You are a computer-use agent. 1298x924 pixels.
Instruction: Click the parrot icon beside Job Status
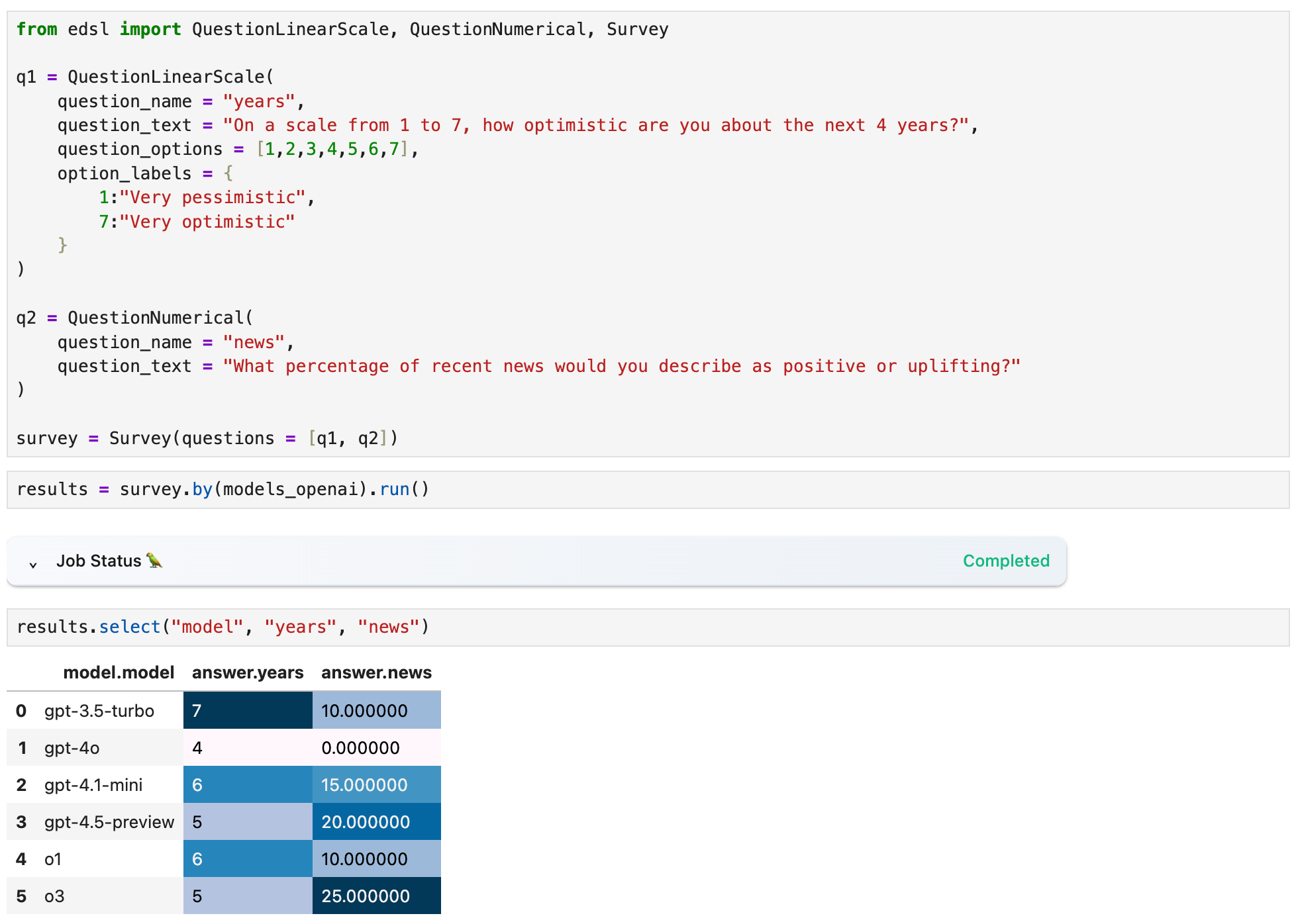tap(154, 561)
